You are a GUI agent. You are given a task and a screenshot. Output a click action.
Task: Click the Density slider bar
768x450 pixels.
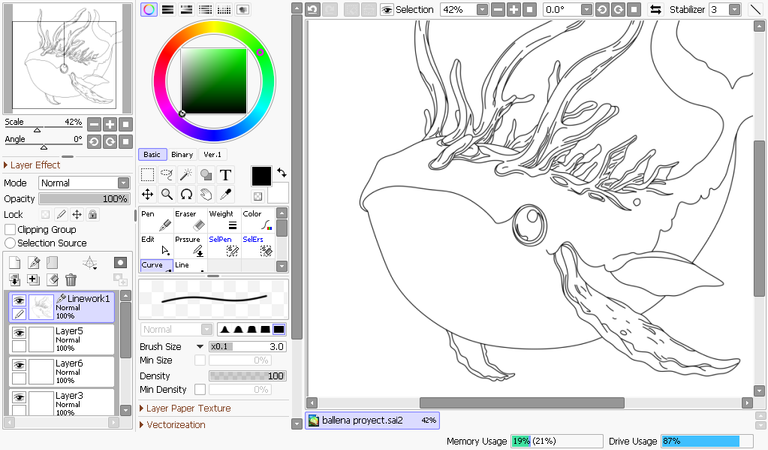(x=247, y=376)
